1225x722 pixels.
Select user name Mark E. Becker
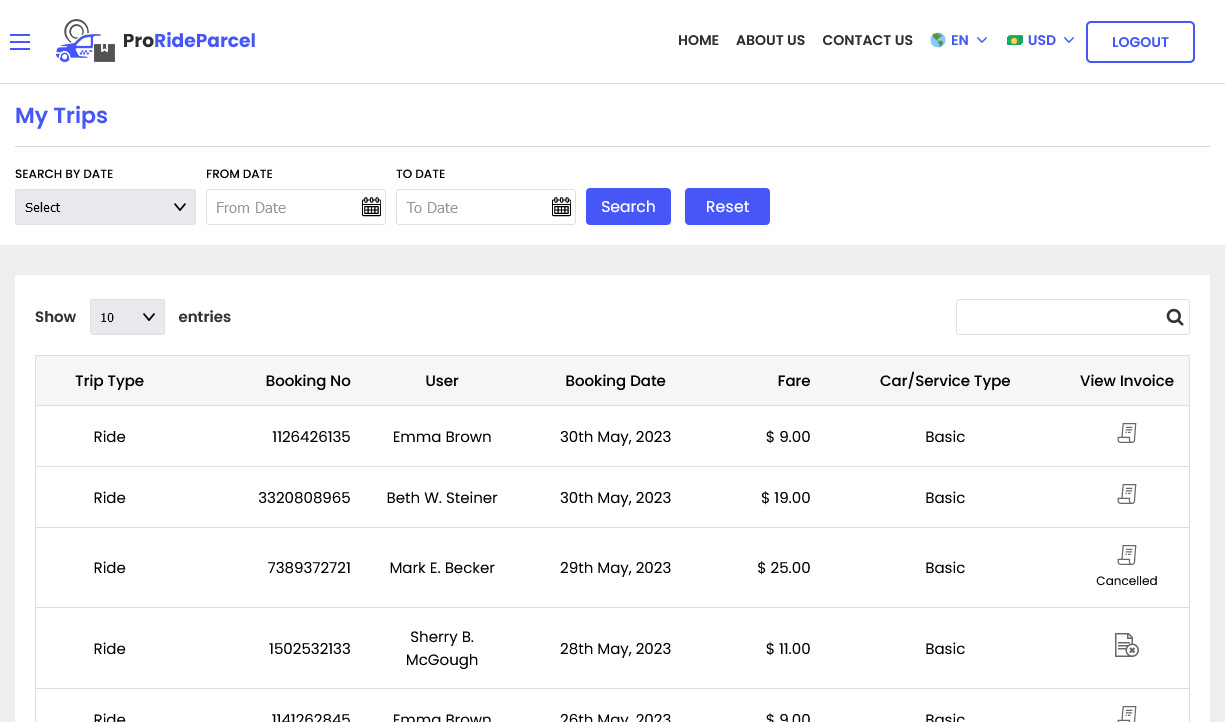pyautogui.click(x=442, y=568)
